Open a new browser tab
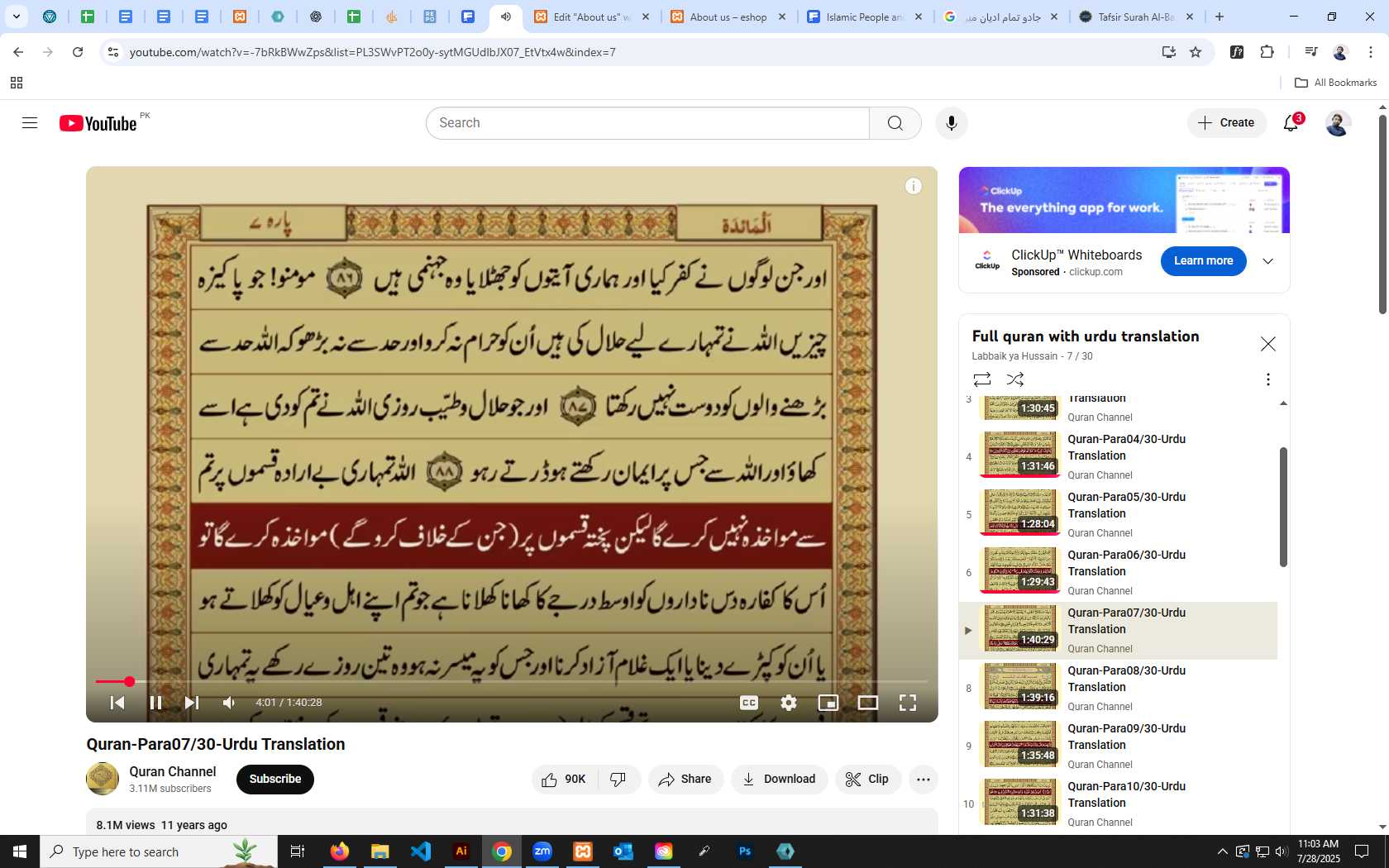This screenshot has height=868, width=1389. [1220, 17]
